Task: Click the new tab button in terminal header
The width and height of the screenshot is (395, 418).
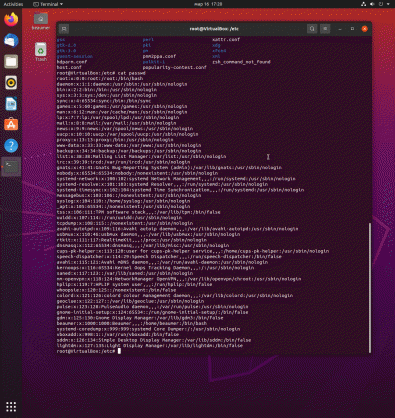Action: pyautogui.click(x=64, y=29)
